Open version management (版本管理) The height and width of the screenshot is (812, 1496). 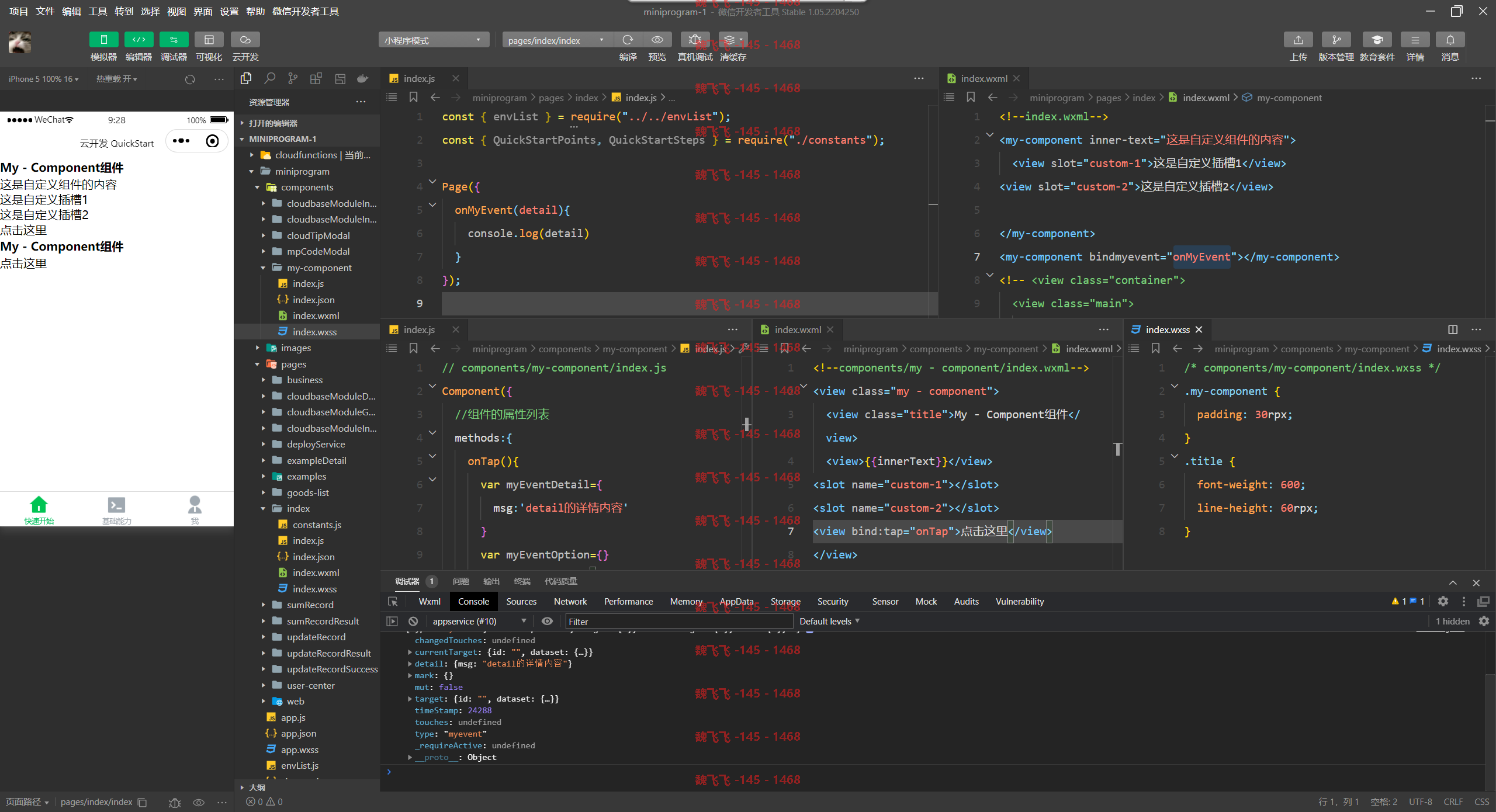(x=1336, y=40)
